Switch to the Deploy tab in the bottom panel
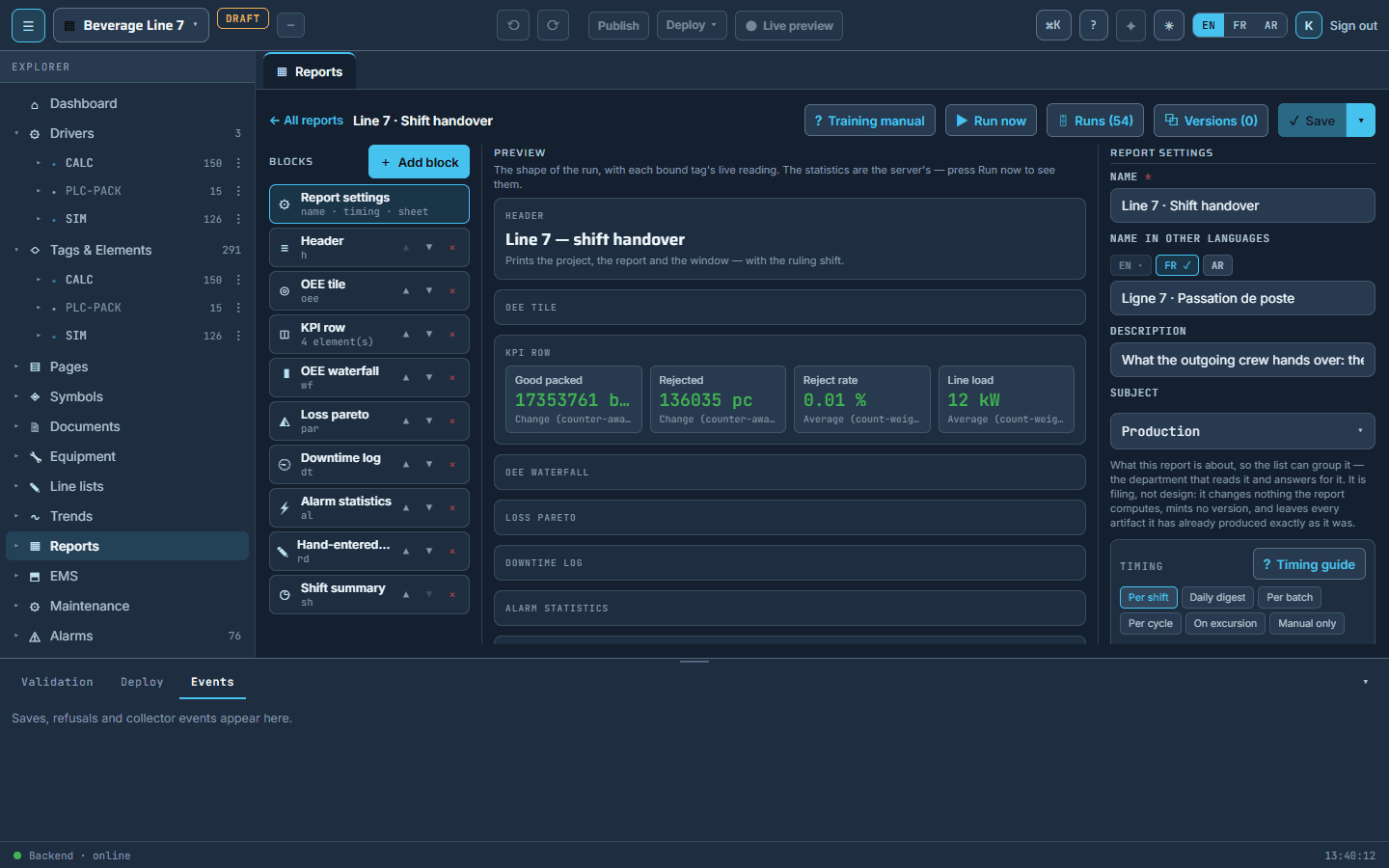 tap(142, 682)
